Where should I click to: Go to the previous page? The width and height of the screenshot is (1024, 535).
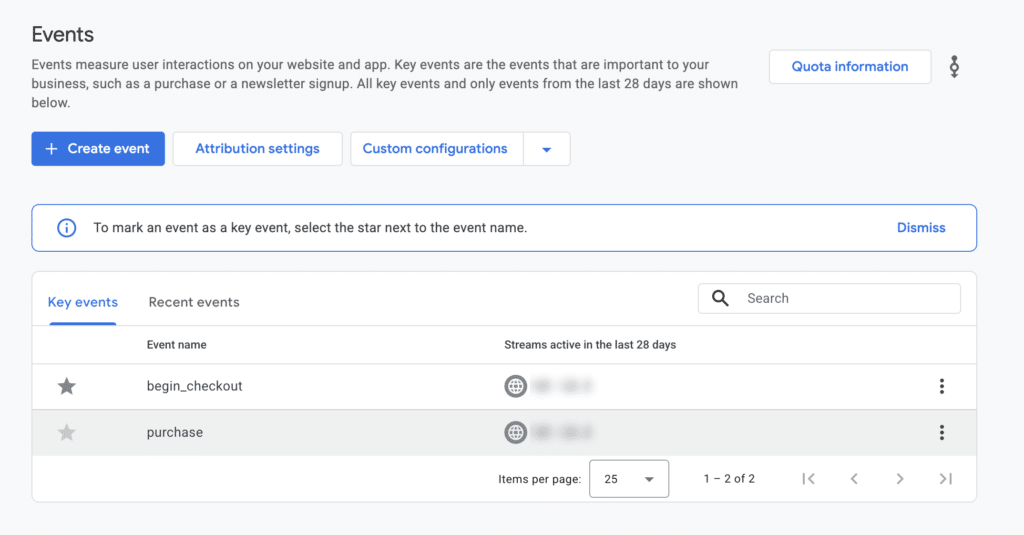(x=854, y=479)
